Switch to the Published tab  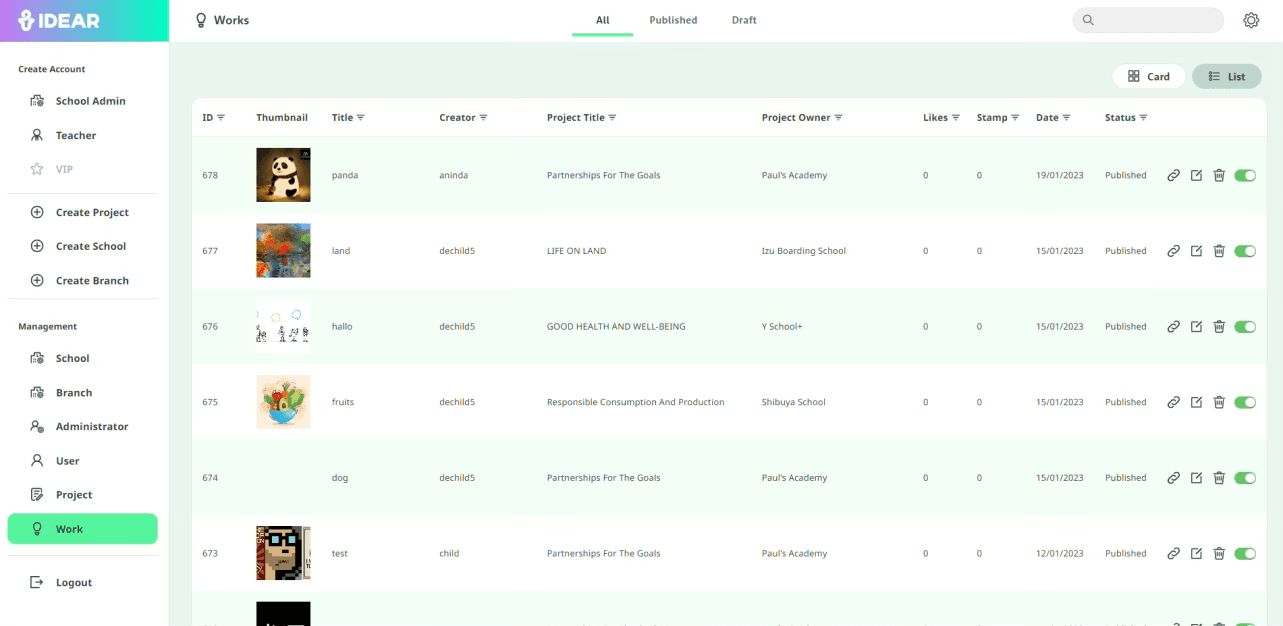(x=673, y=20)
